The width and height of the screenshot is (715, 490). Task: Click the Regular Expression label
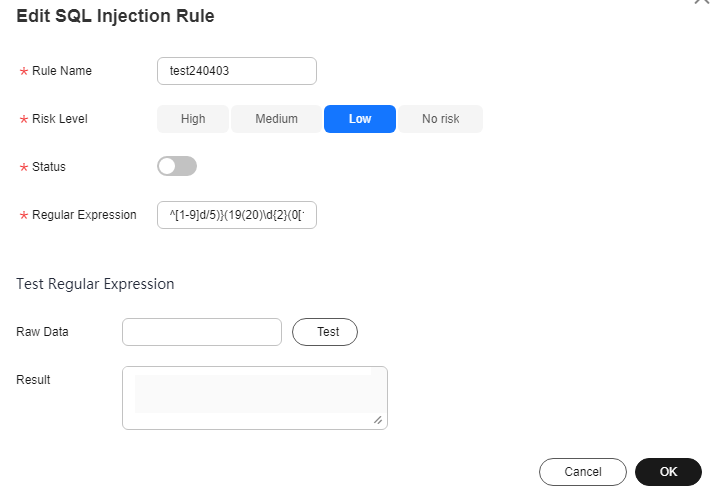click(x=84, y=215)
